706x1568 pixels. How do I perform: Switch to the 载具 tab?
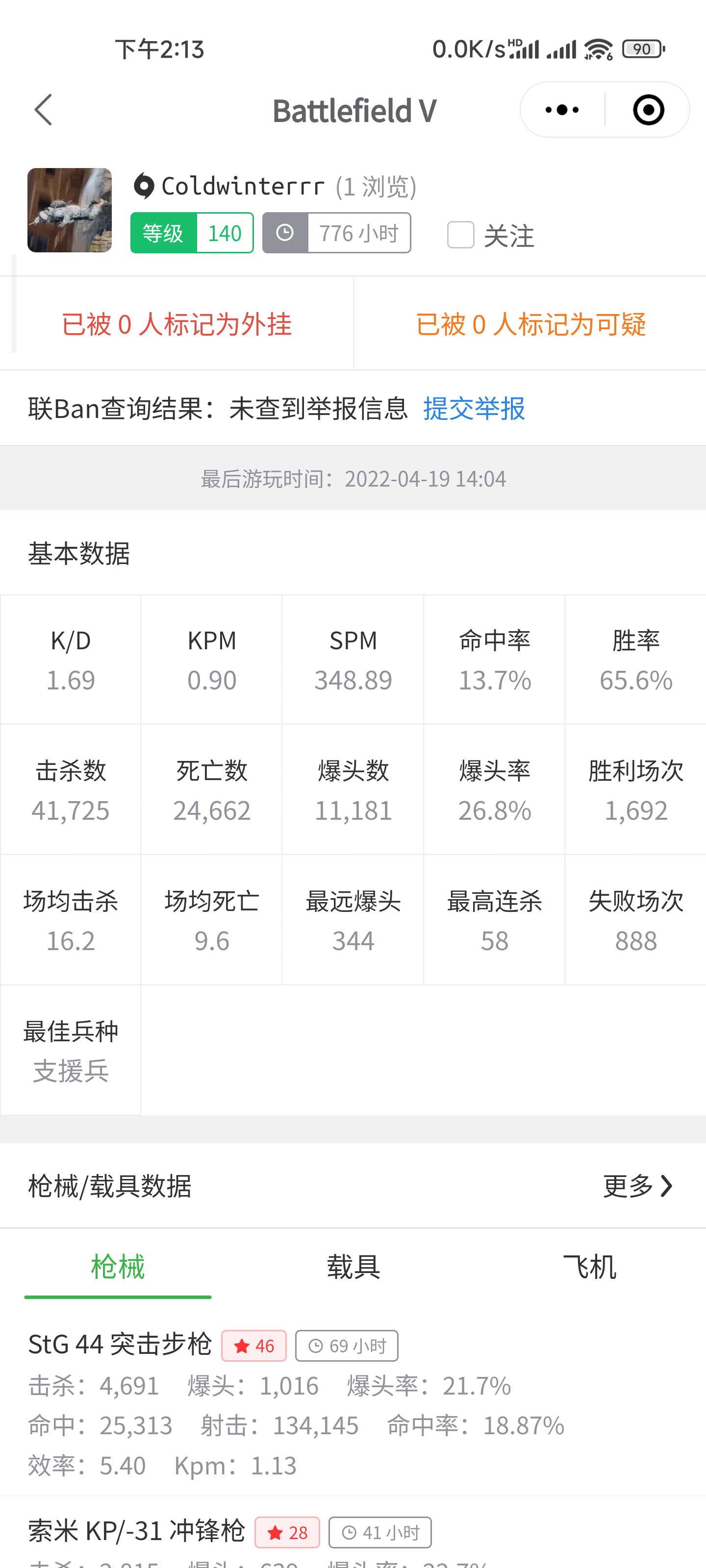pos(353,1267)
